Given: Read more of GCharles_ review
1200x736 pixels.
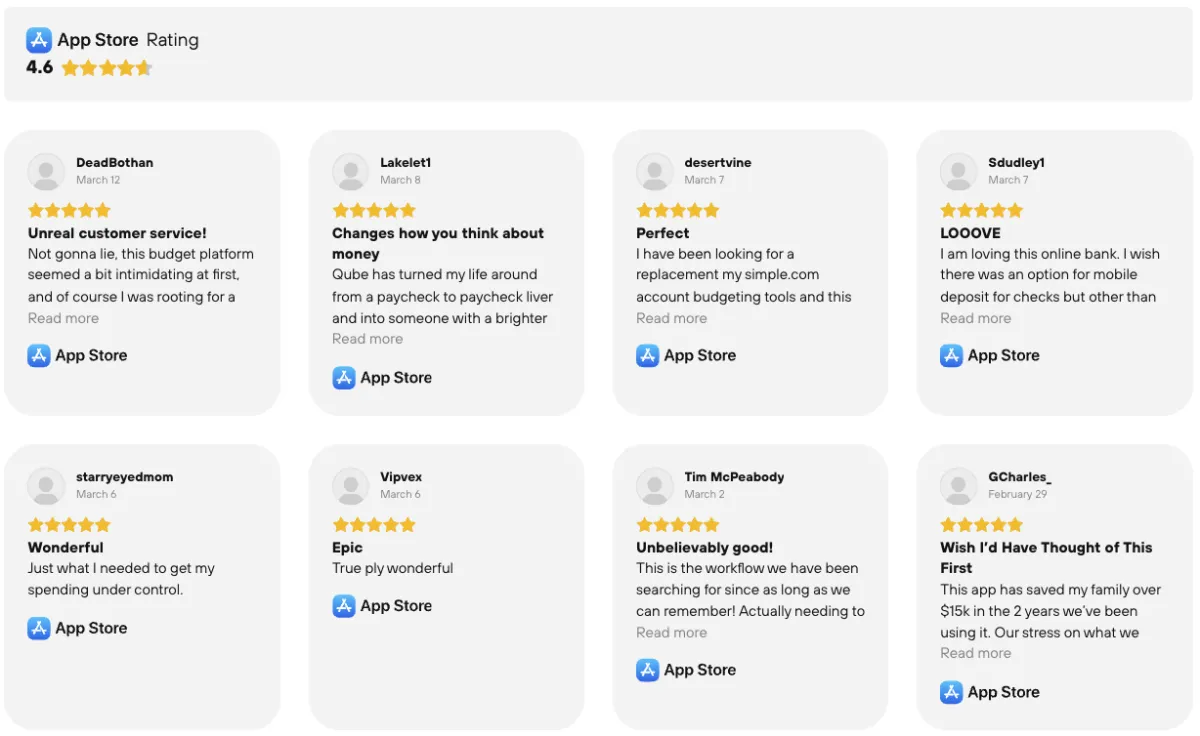Looking at the screenshot, I should point(975,653).
